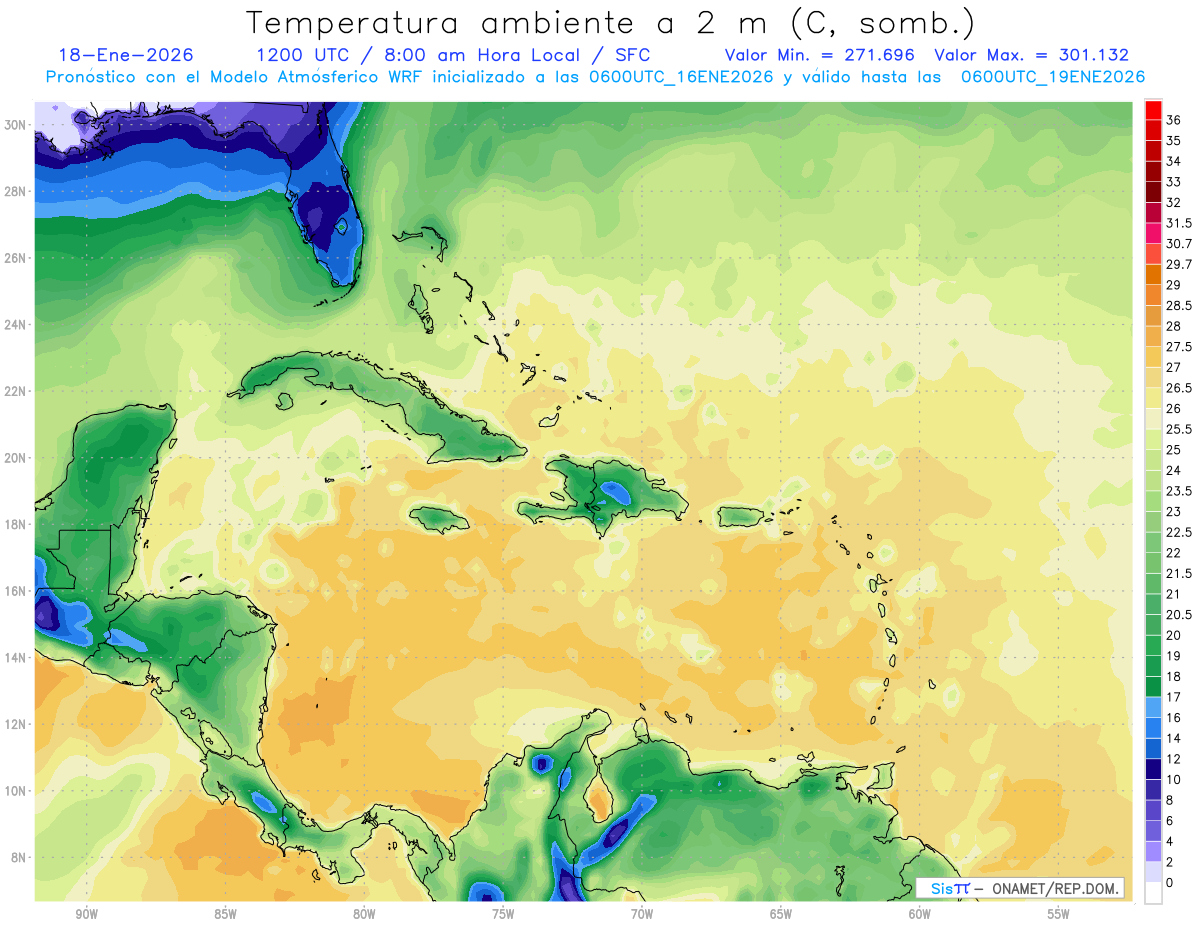Click the legend value 6

pos(1170,821)
